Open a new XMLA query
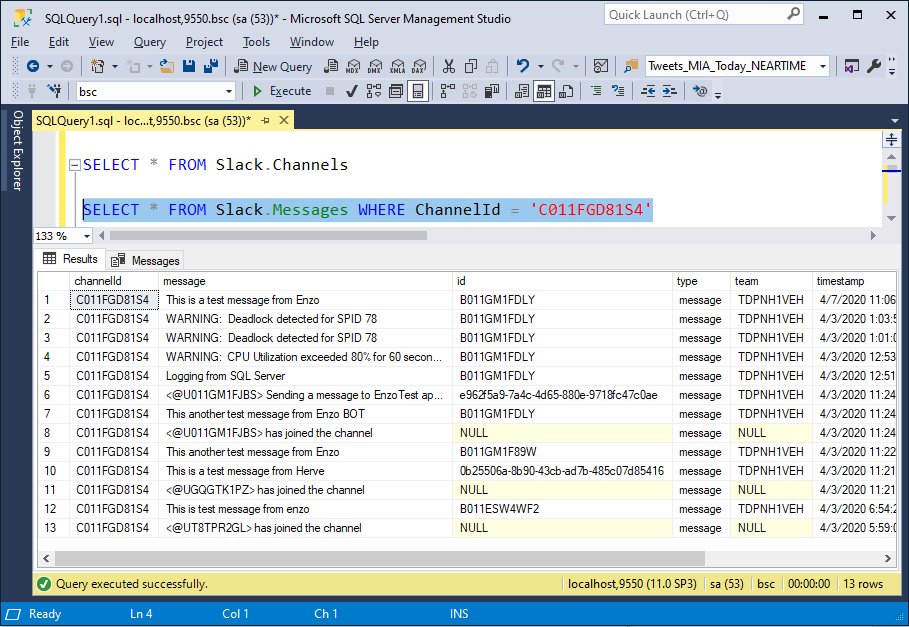909x627 pixels. tap(397, 66)
